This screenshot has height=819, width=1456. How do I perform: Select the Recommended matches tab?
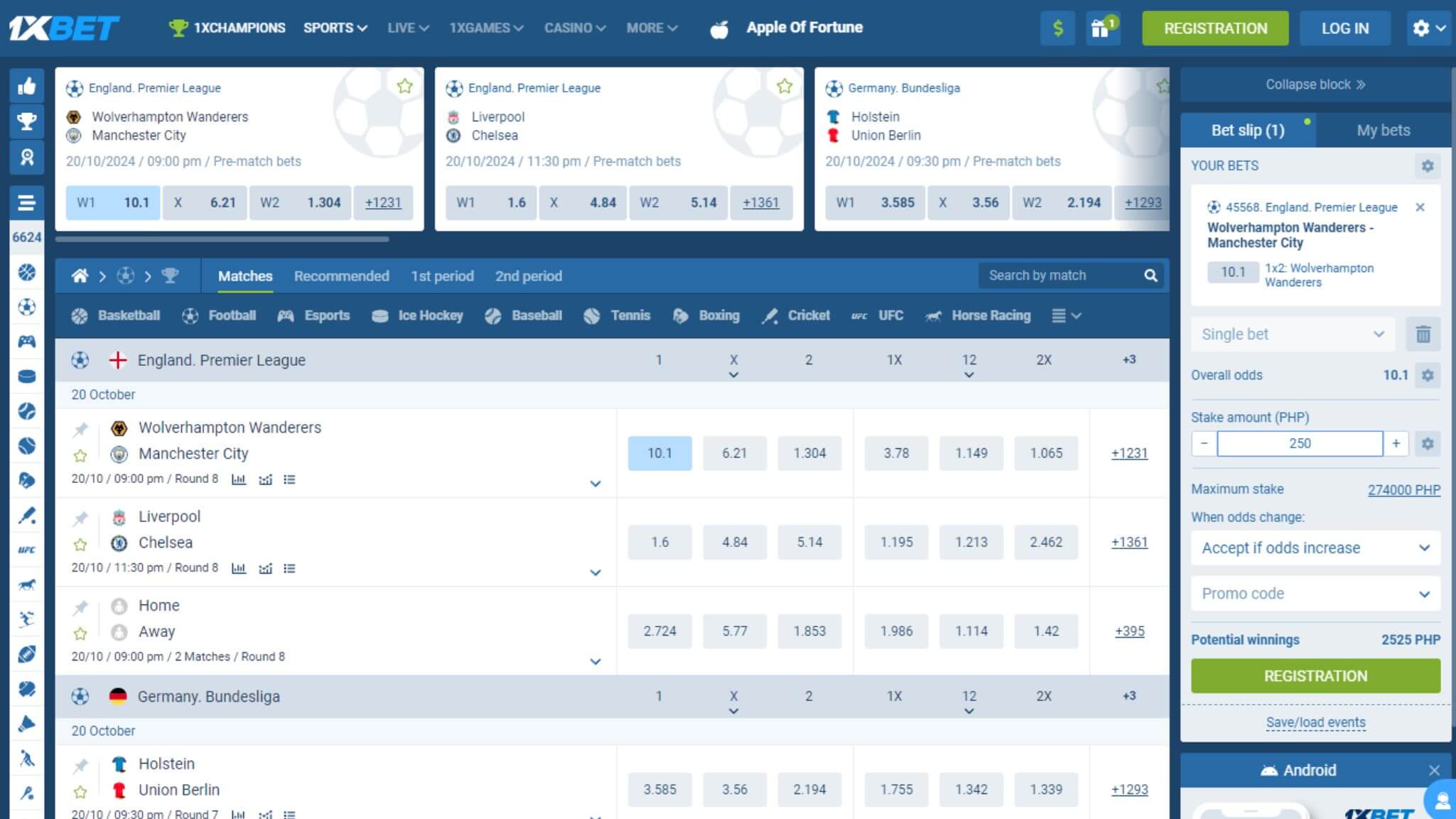point(342,276)
